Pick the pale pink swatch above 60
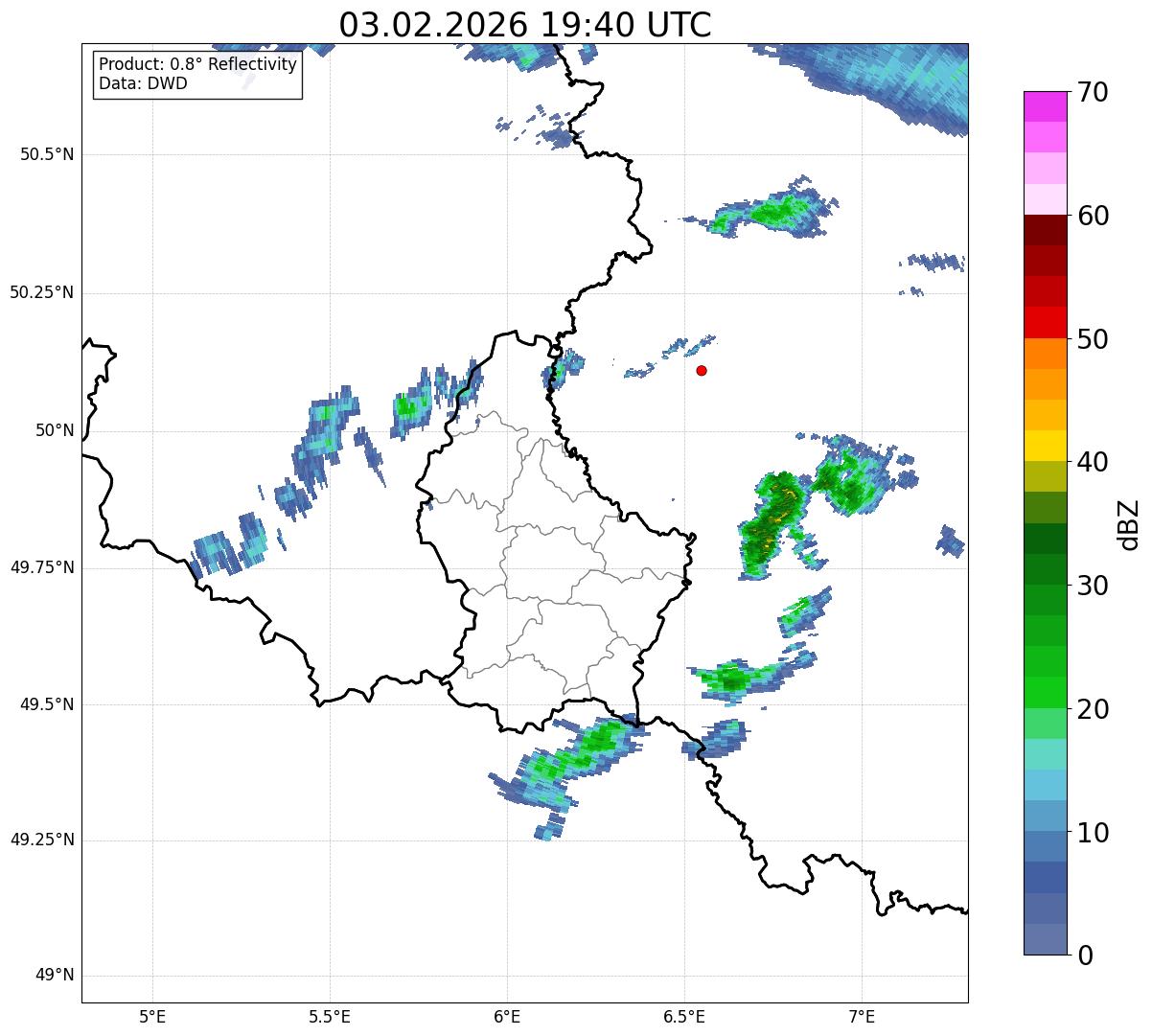 click(1046, 199)
